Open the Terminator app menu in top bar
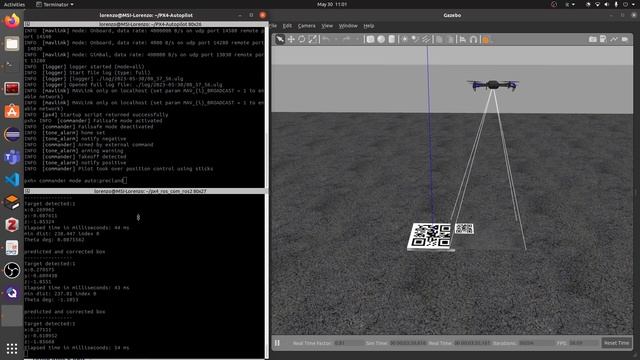640x360 pixels. point(55,4)
